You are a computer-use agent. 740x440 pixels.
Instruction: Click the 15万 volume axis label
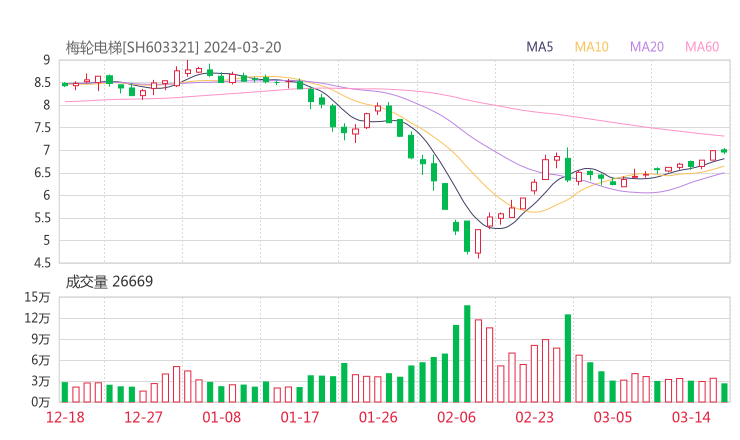point(38,297)
